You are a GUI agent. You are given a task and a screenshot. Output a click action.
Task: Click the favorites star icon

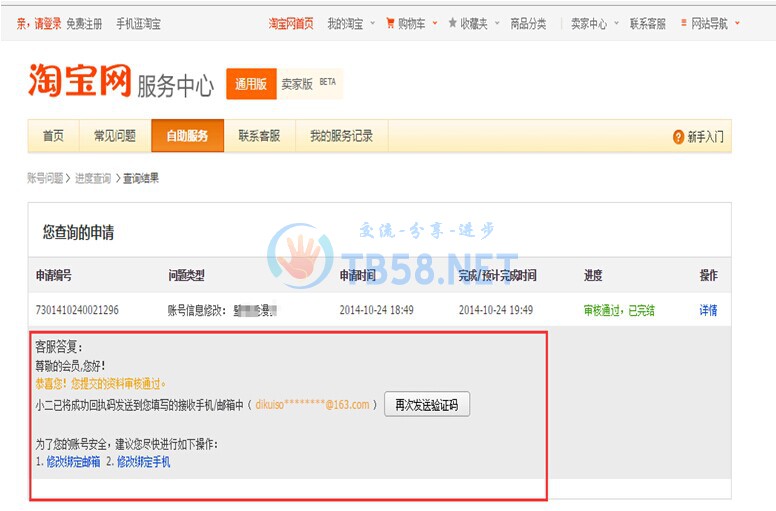(452, 23)
